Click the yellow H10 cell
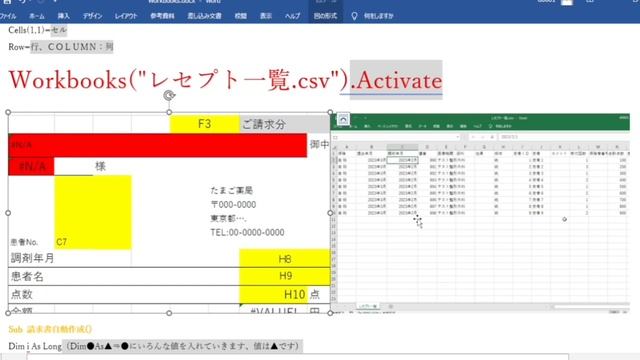640x360 pixels. [273, 294]
